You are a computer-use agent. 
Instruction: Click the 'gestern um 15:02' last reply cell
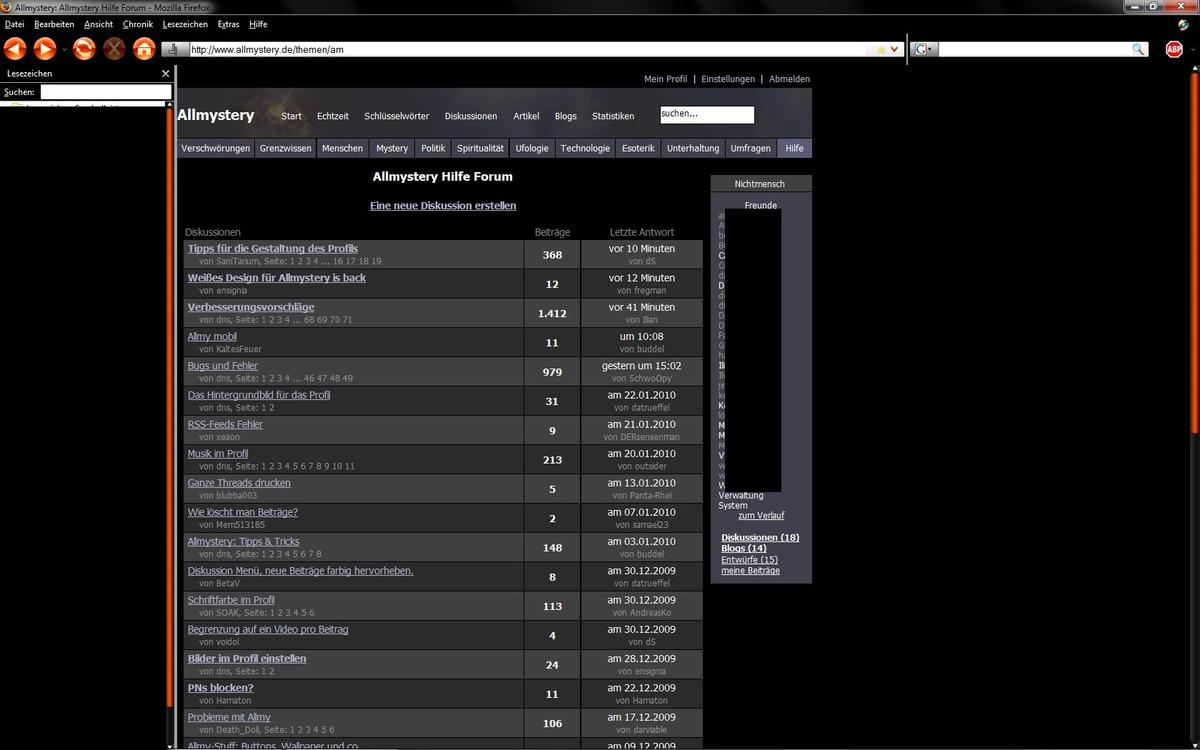tap(642, 371)
